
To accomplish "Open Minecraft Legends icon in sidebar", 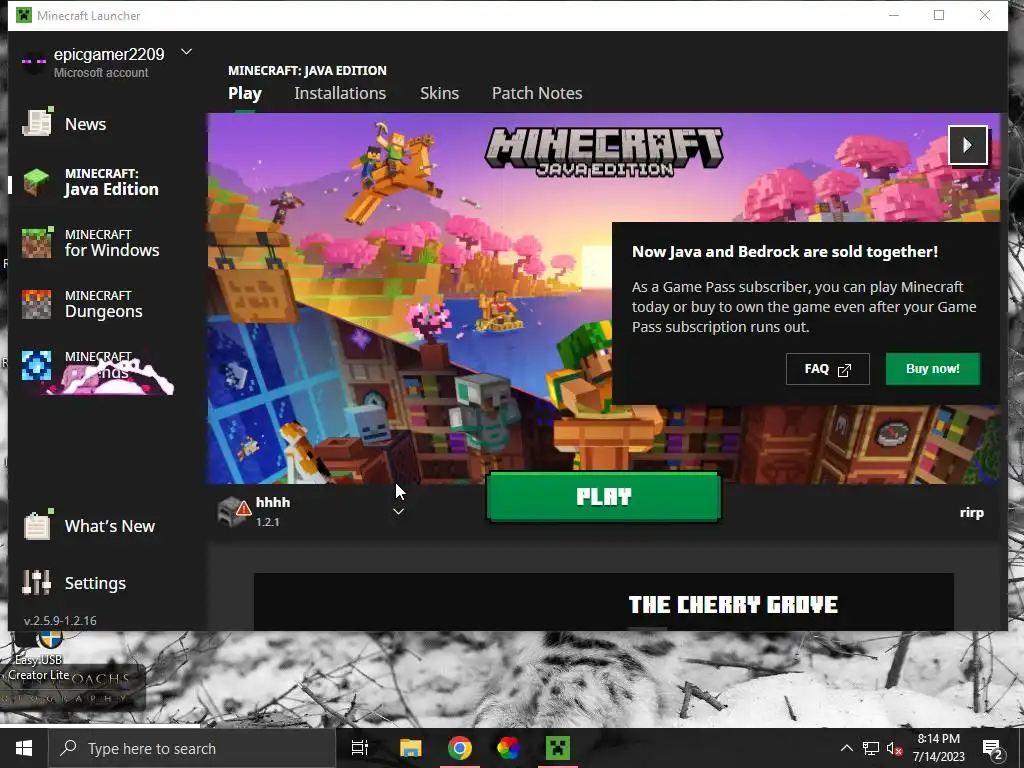I will [x=37, y=366].
